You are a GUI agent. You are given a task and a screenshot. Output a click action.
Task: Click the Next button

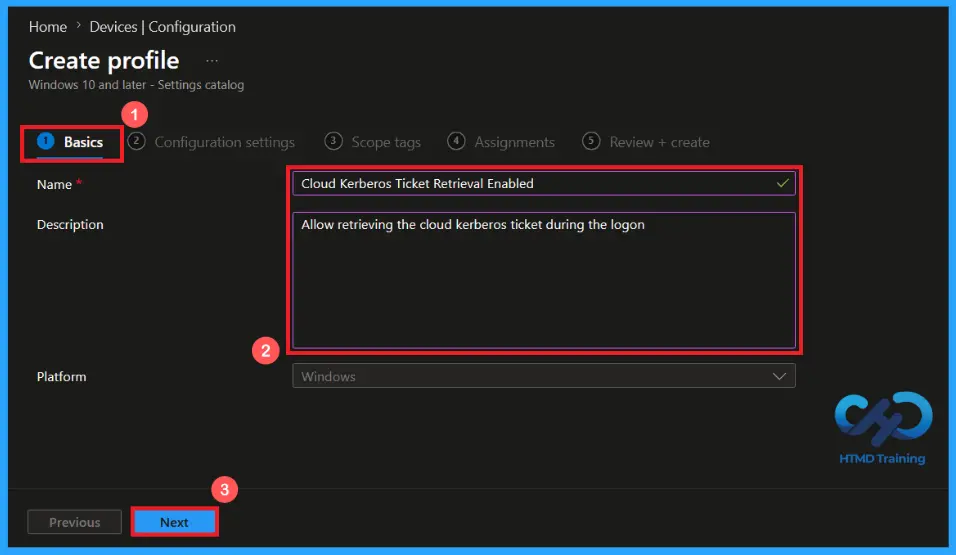pos(174,522)
